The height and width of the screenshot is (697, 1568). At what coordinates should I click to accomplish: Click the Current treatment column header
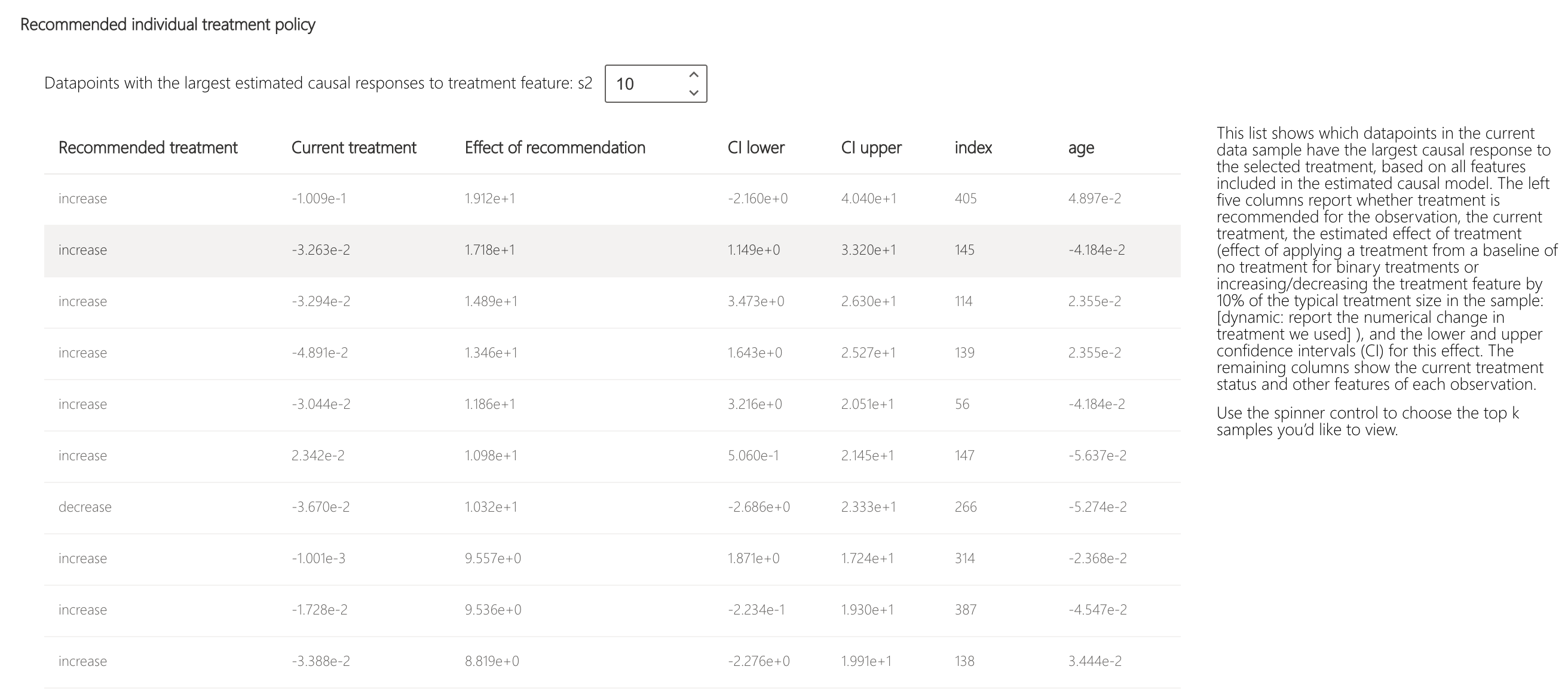tap(354, 148)
